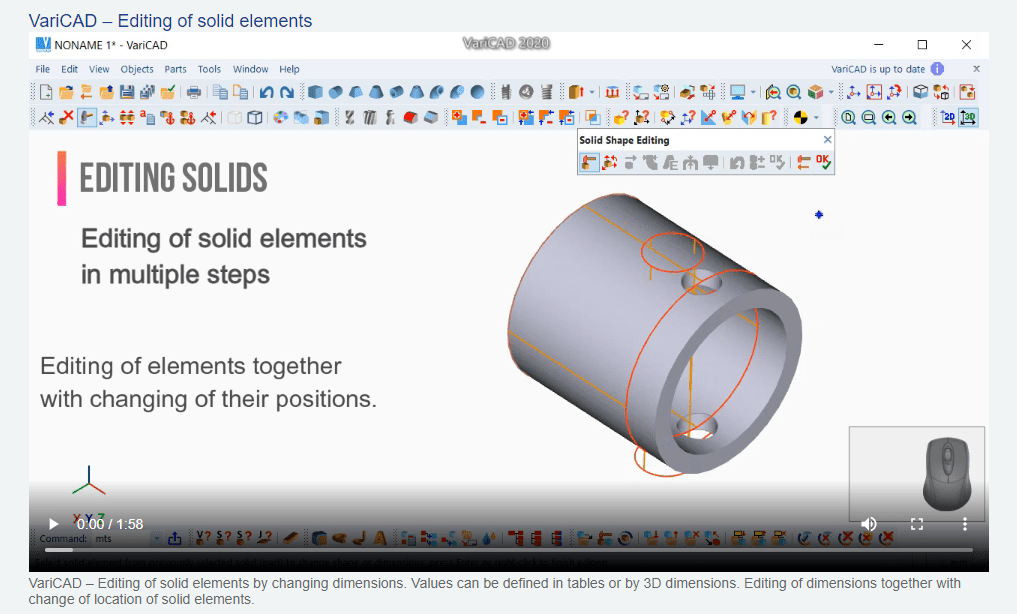The width and height of the screenshot is (1017, 614).
Task: Click the orange boolean add icon with plus
Action: [459, 117]
